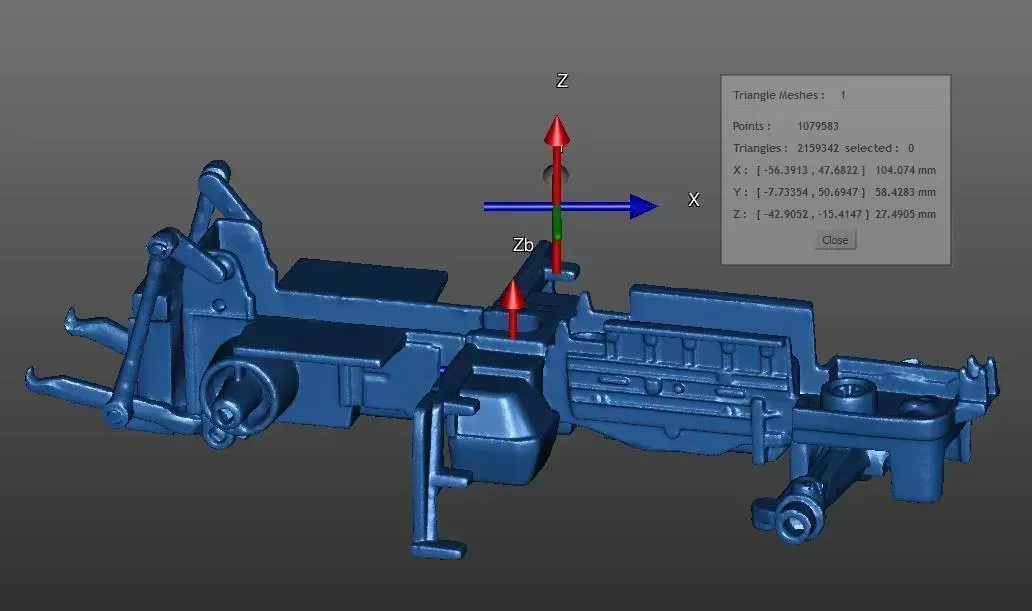
Task: Click the small red Zb arrow
Action: (x=512, y=308)
